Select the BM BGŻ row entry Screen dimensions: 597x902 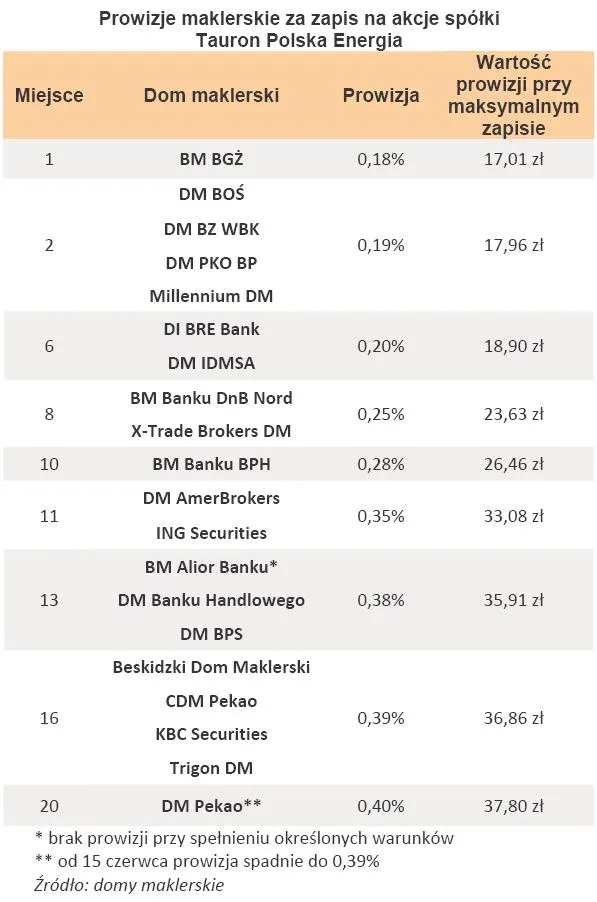298,159
